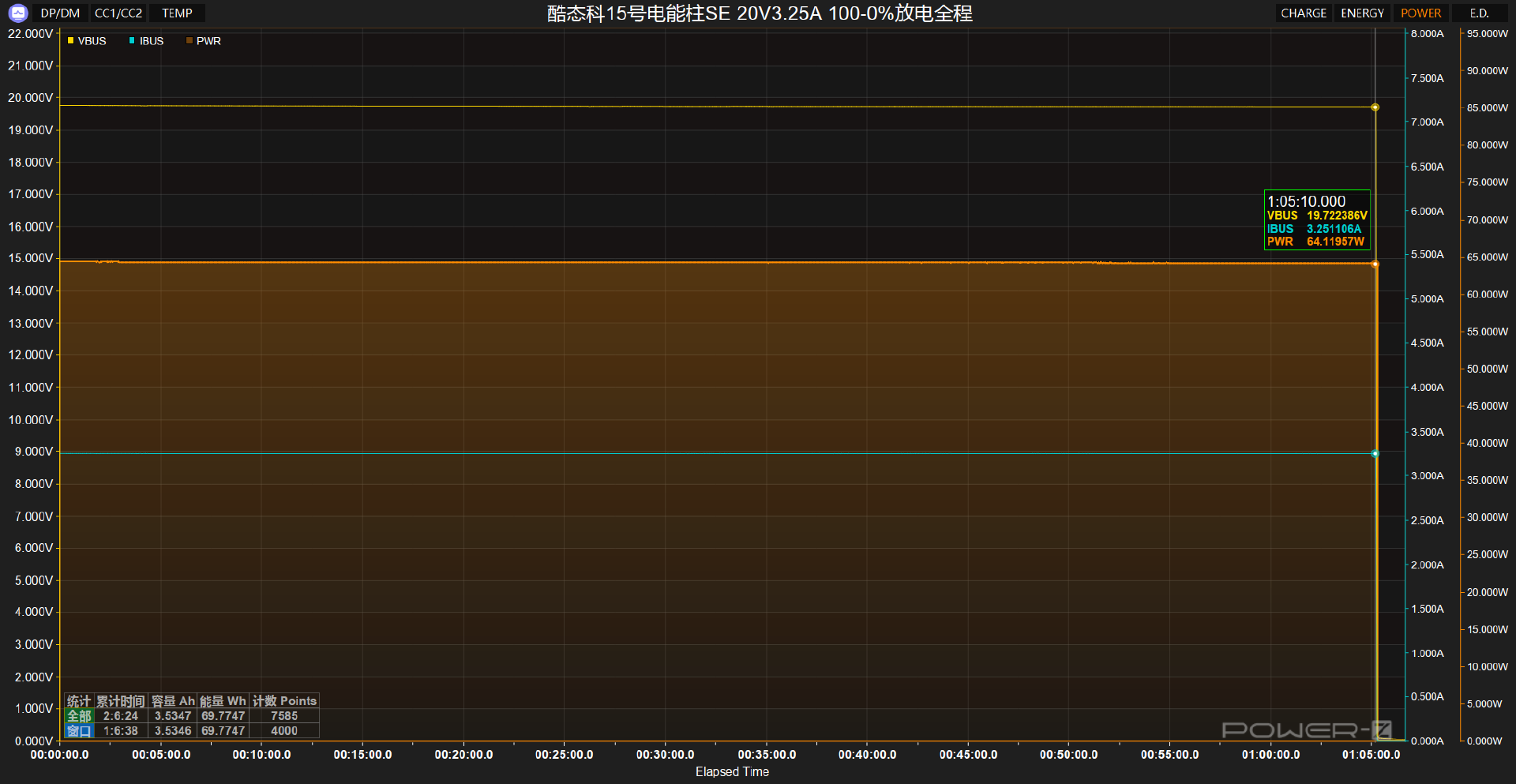Click the brown PWR legend swatch
1516x784 pixels.
pos(189,41)
